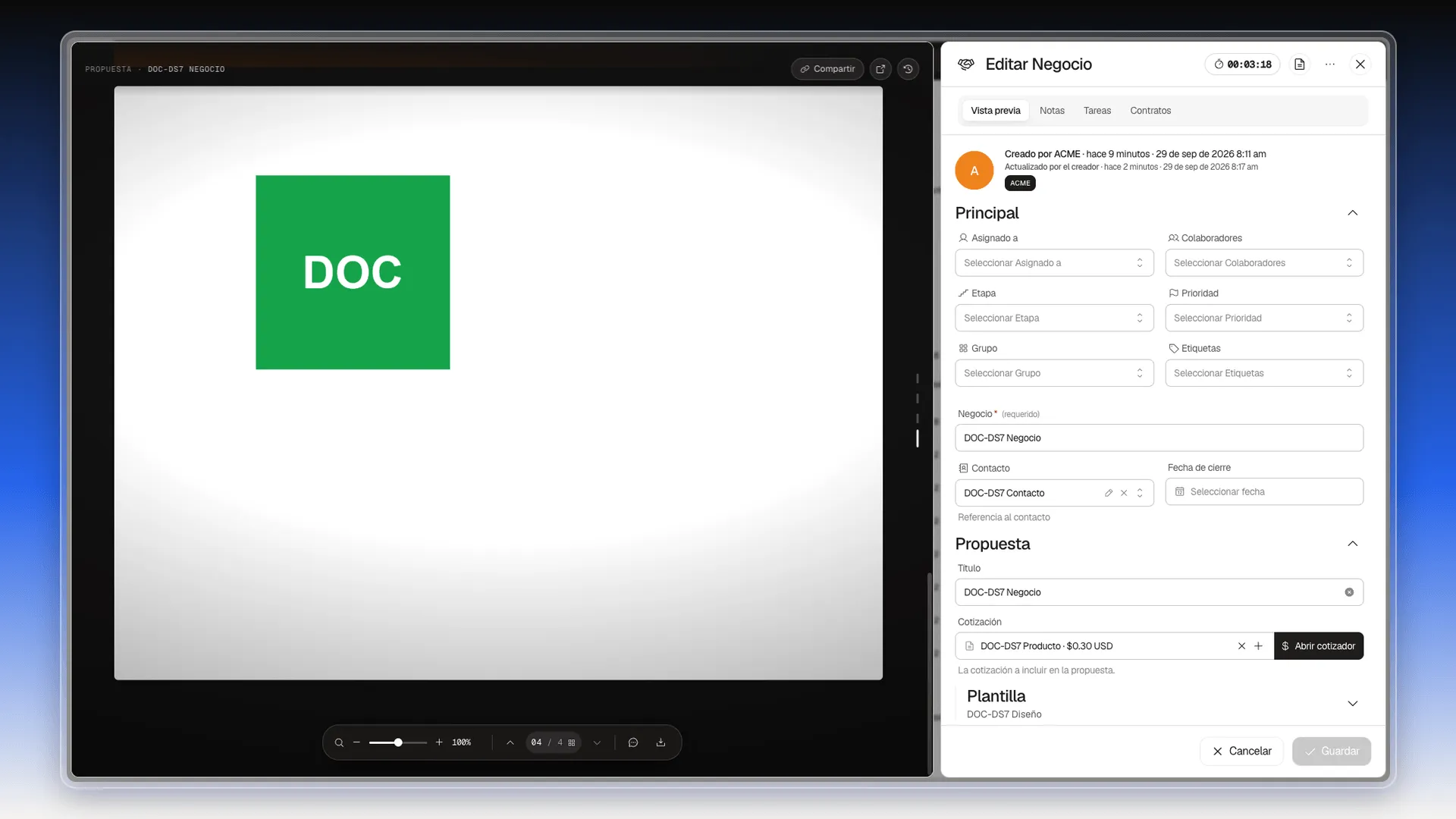Open the Seleccionar Etapa dropdown
Viewport: 1456px width, 819px height.
click(1054, 318)
